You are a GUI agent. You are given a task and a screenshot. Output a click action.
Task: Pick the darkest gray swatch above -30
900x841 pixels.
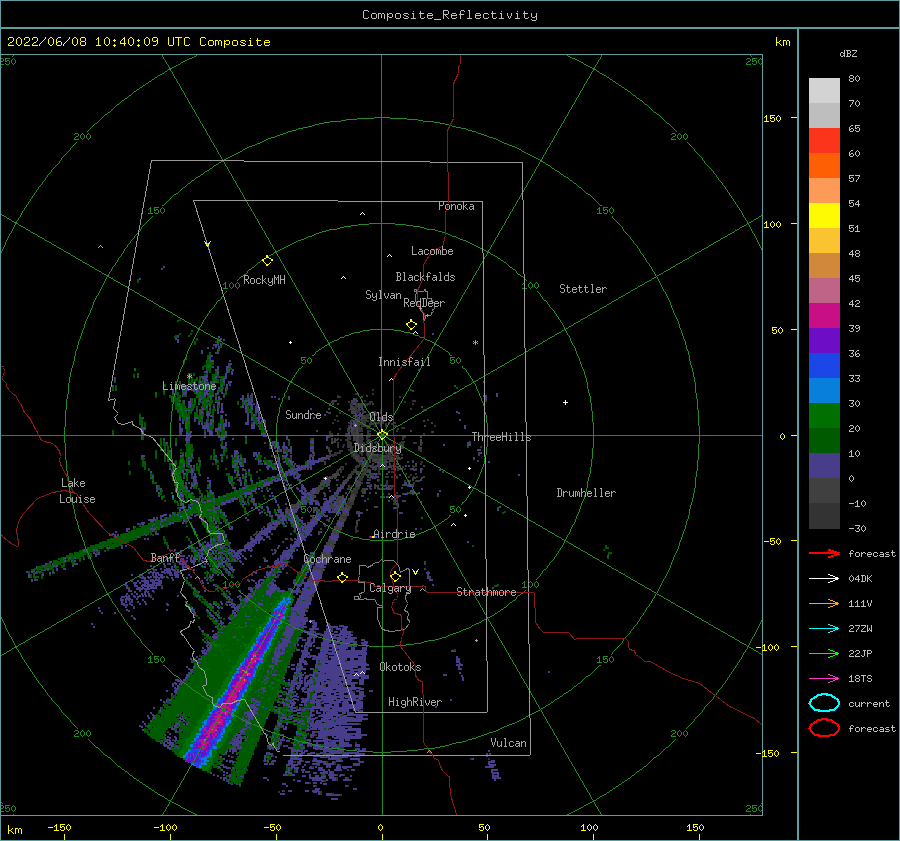click(x=824, y=516)
